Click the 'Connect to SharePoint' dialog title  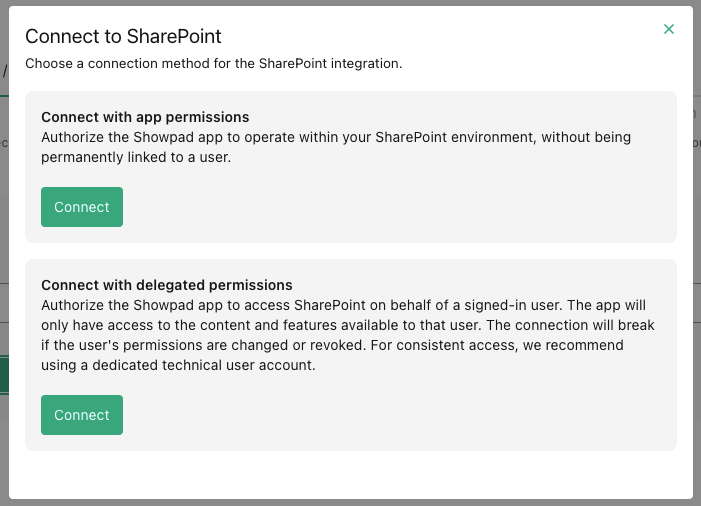123,36
